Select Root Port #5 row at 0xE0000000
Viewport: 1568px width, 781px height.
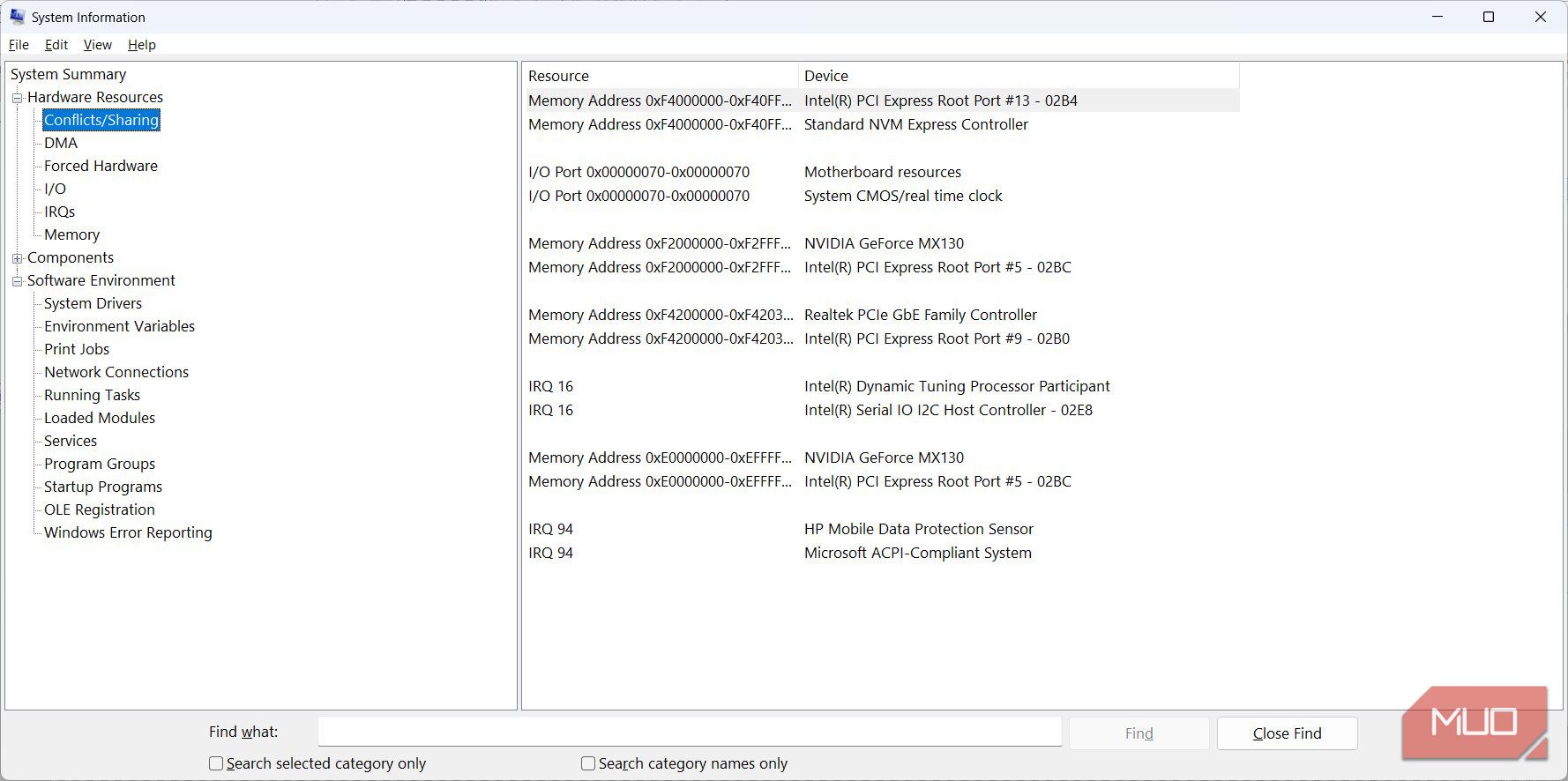pyautogui.click(x=882, y=481)
